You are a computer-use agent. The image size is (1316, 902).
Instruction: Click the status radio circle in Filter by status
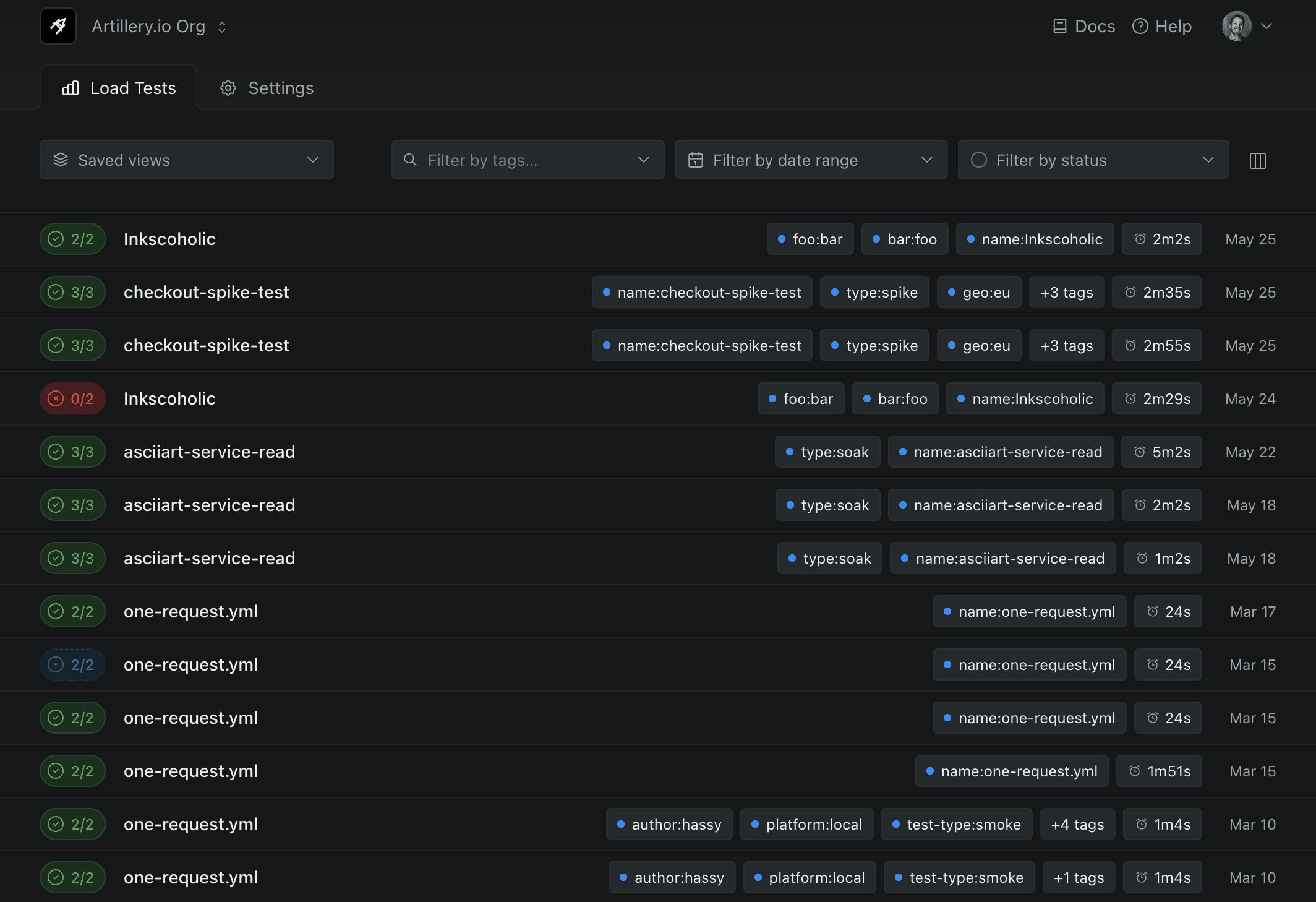[x=979, y=160]
